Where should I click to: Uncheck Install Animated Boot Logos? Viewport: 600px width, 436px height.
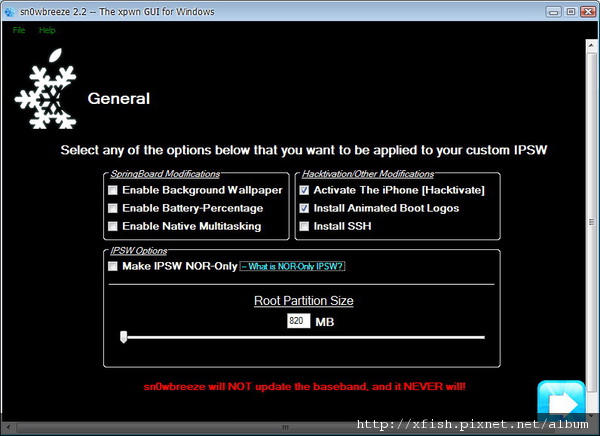click(x=304, y=208)
